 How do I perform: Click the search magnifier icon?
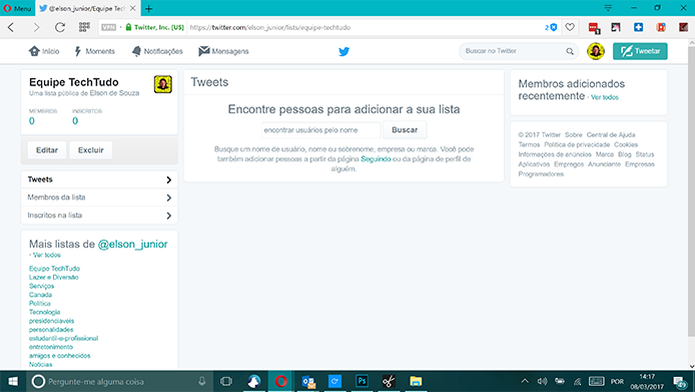[x=570, y=51]
